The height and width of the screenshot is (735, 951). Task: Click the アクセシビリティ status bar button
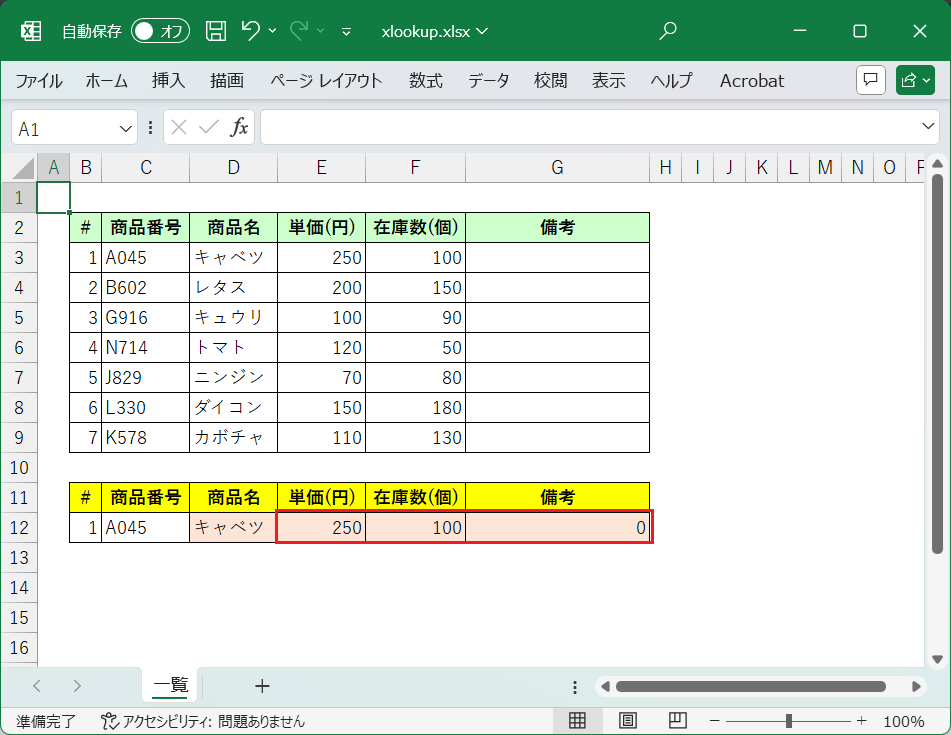(203, 721)
